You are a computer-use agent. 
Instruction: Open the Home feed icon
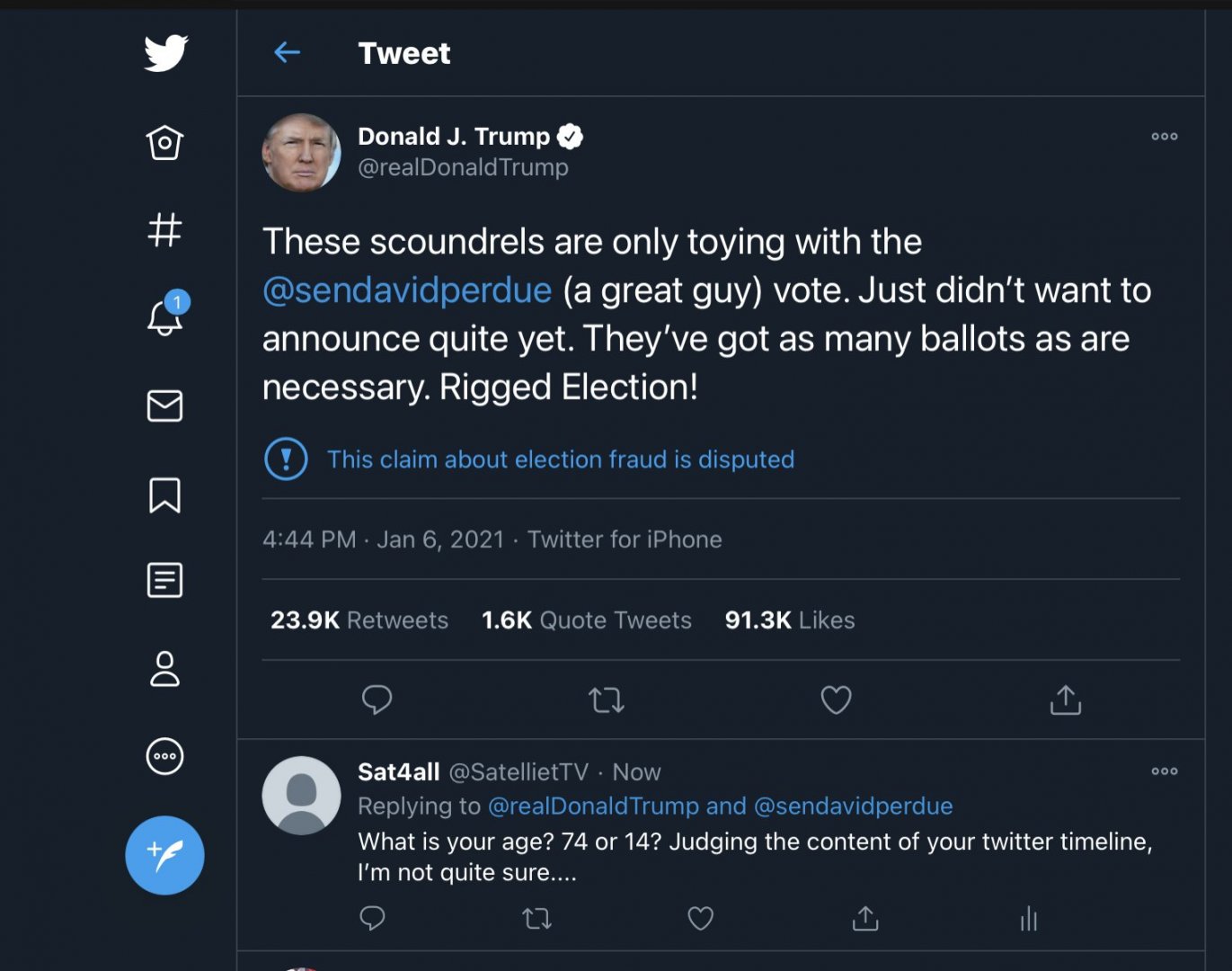(x=164, y=142)
